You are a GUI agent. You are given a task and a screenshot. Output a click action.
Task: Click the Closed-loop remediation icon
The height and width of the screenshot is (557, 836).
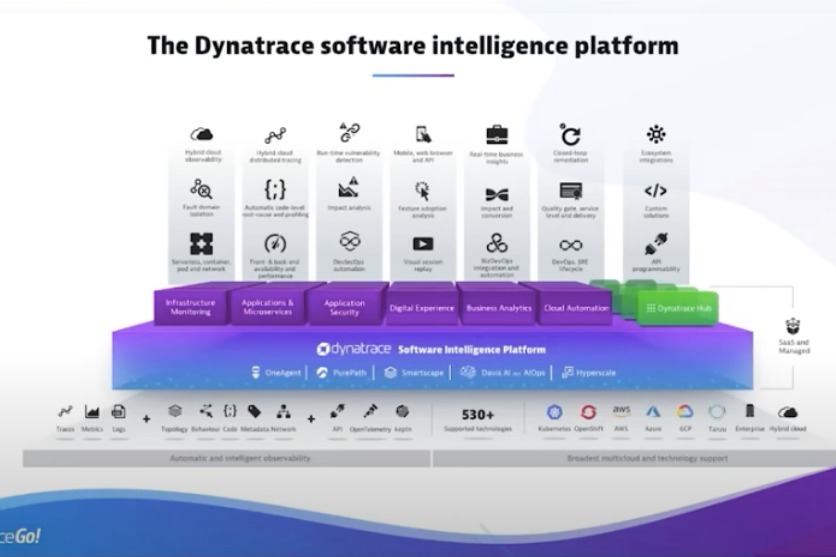pyautogui.click(x=571, y=135)
